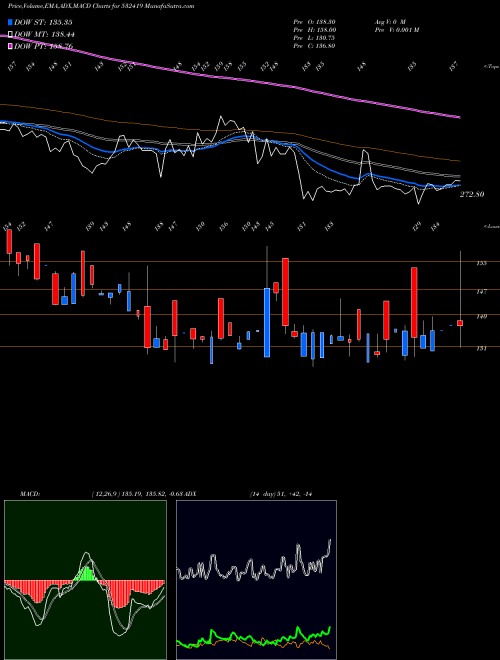Click the (14 day) 51, +42, -14 ADX values
Image resolution: width=500 pixels, height=660 pixels.
pyautogui.click(x=281, y=494)
